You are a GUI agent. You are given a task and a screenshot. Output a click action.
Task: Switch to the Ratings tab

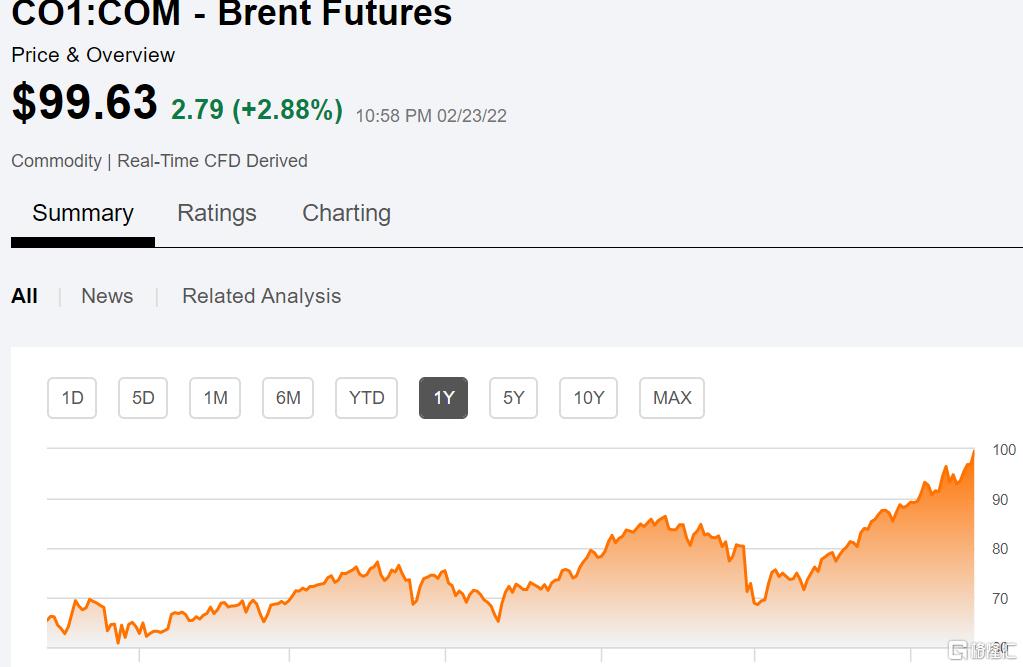[x=217, y=213]
